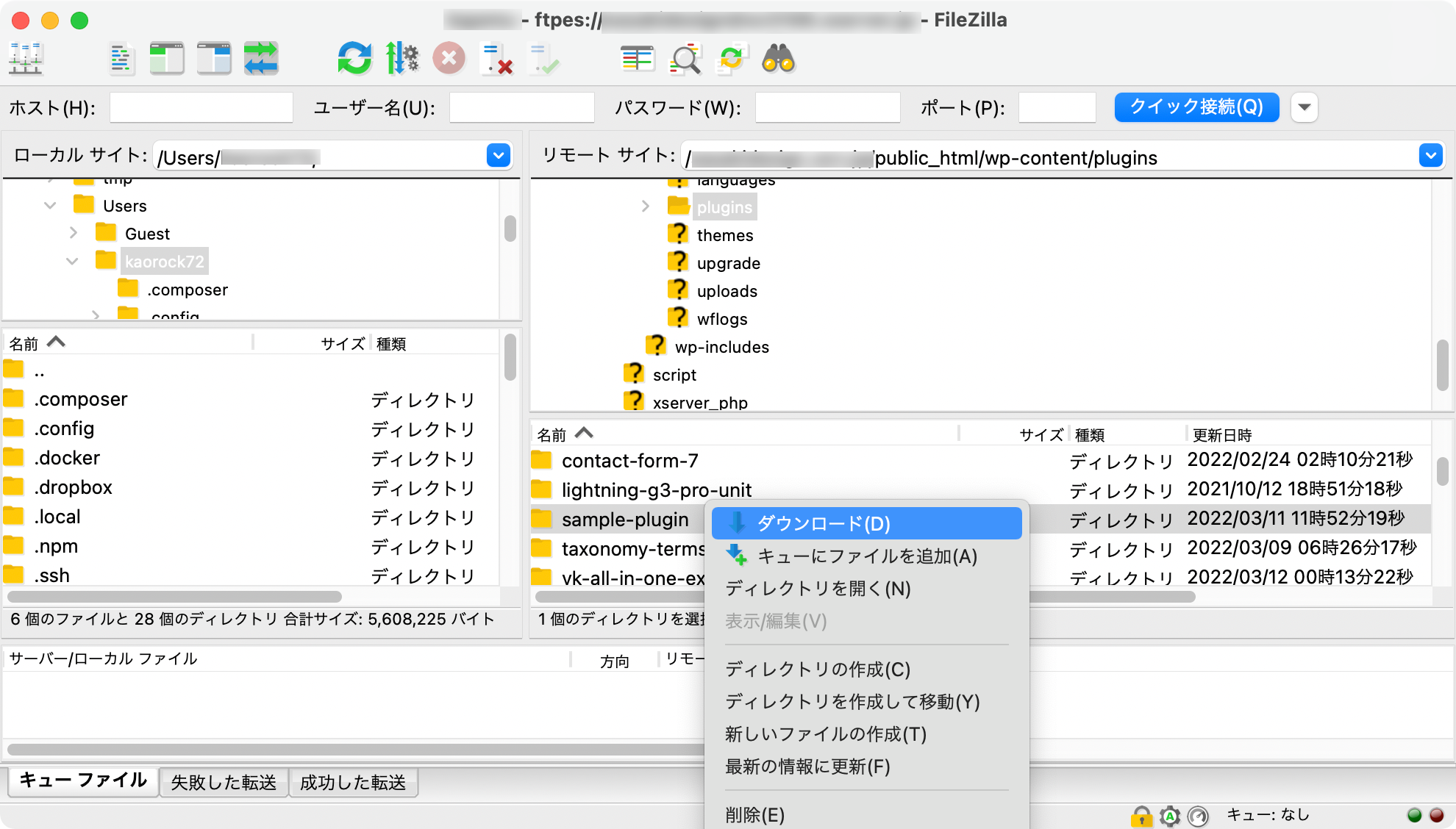This screenshot has height=829, width=1456.
Task: Click the remote tree vertical scrollbar
Action: click(1442, 365)
